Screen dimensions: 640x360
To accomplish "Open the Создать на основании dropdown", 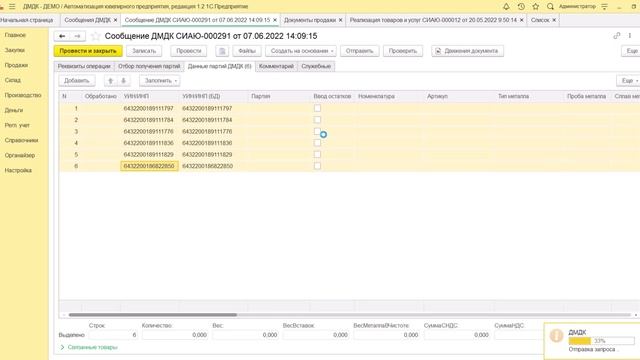I will [301, 51].
